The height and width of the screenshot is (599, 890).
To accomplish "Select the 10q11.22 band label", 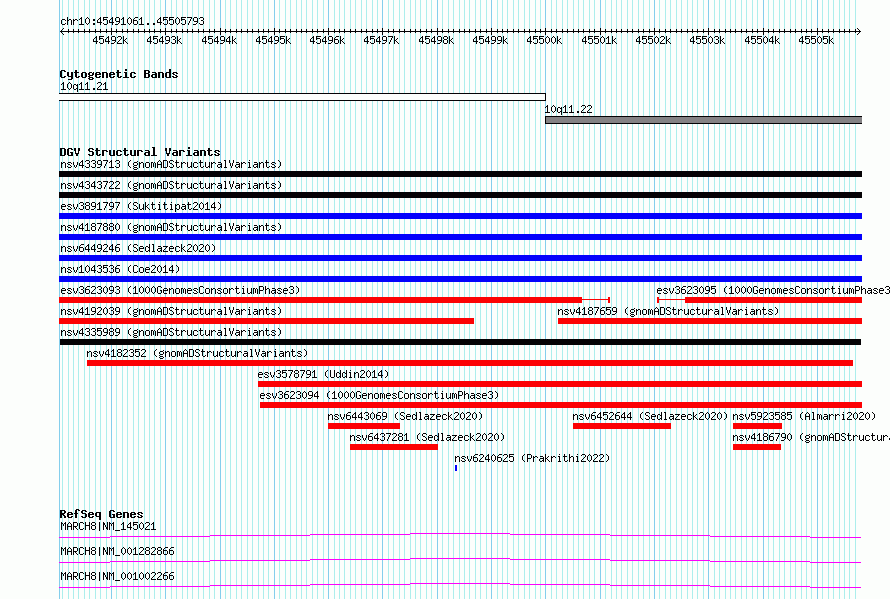I will coord(568,110).
